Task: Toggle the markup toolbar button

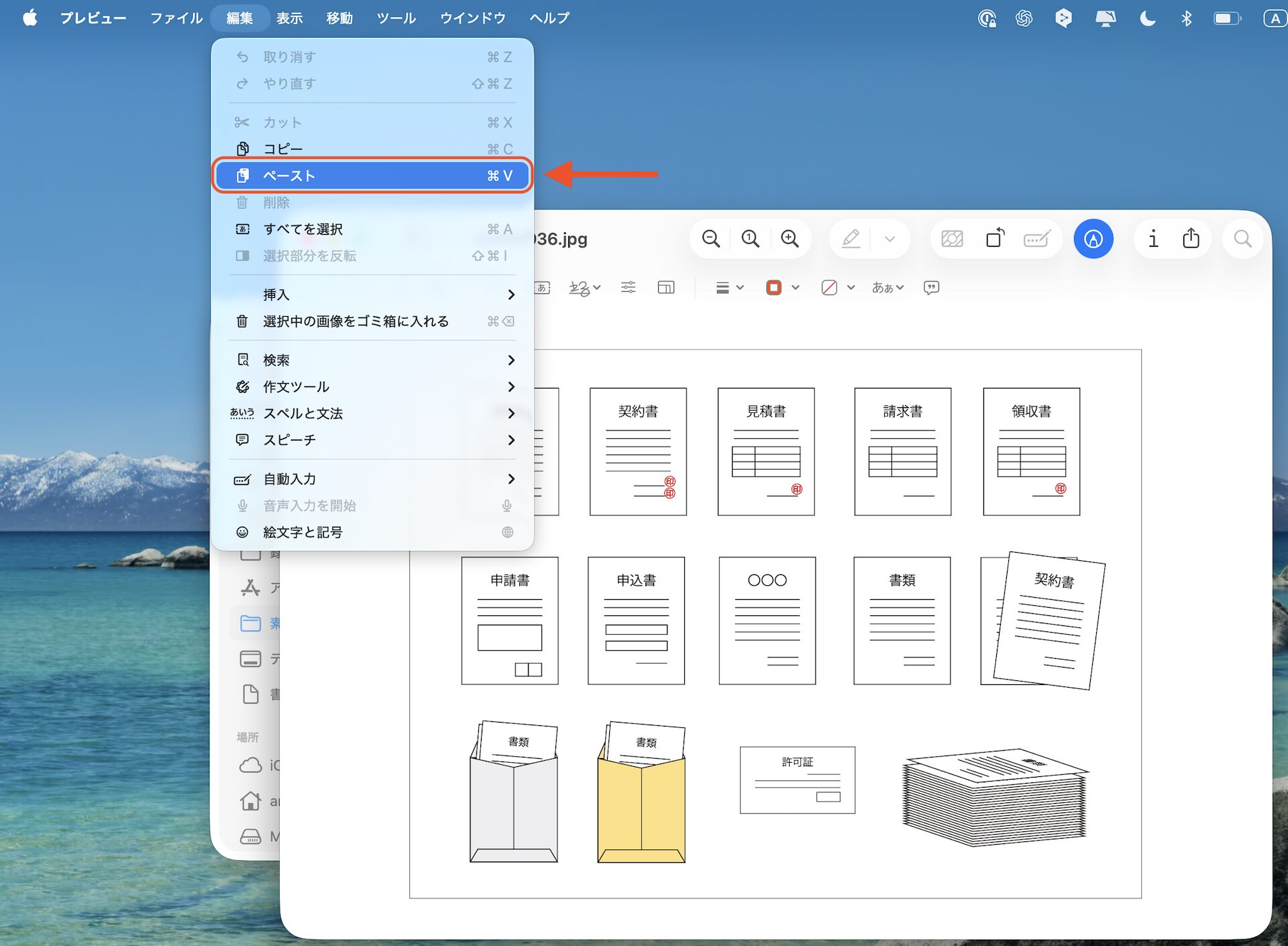Action: pos(1093,239)
